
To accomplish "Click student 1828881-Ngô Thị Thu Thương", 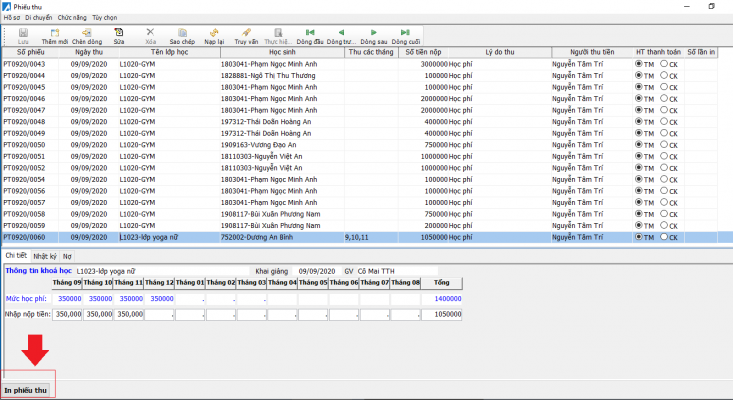I will pyautogui.click(x=268, y=76).
